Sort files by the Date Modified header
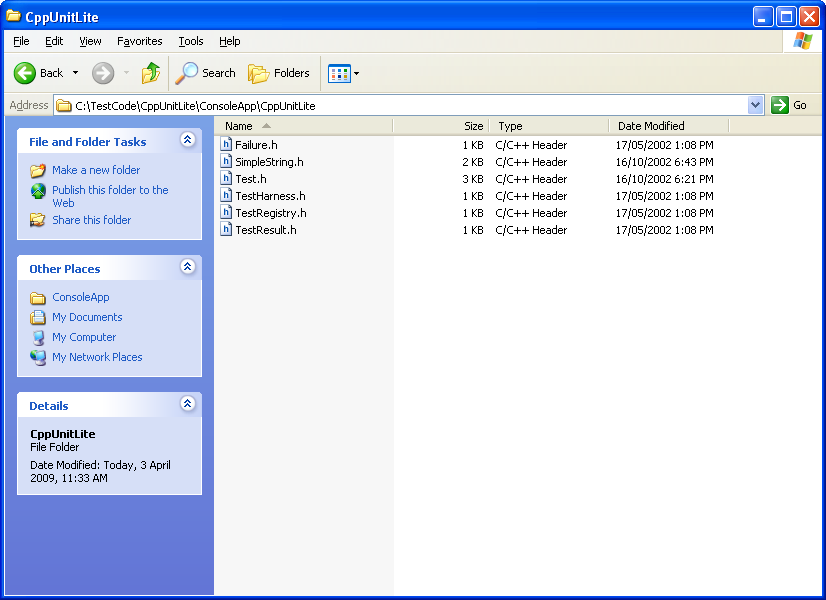 tap(668, 126)
